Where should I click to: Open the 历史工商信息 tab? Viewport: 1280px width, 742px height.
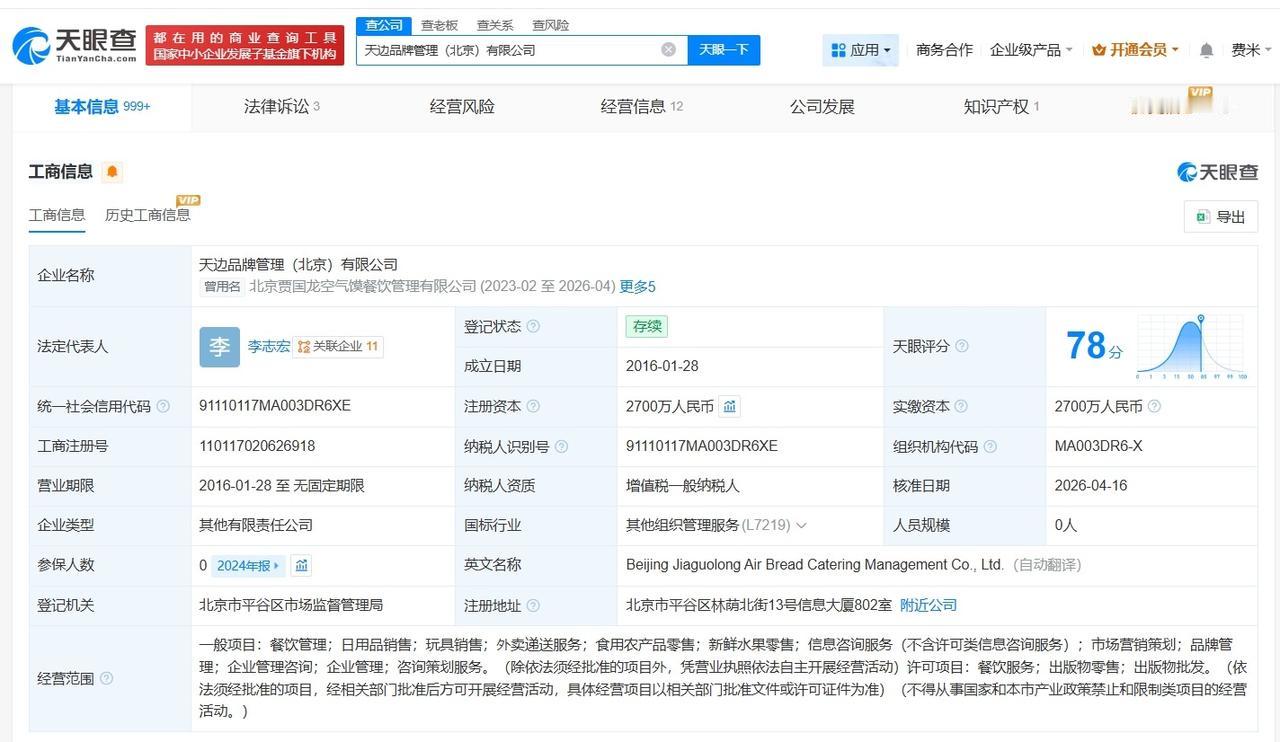[147, 215]
